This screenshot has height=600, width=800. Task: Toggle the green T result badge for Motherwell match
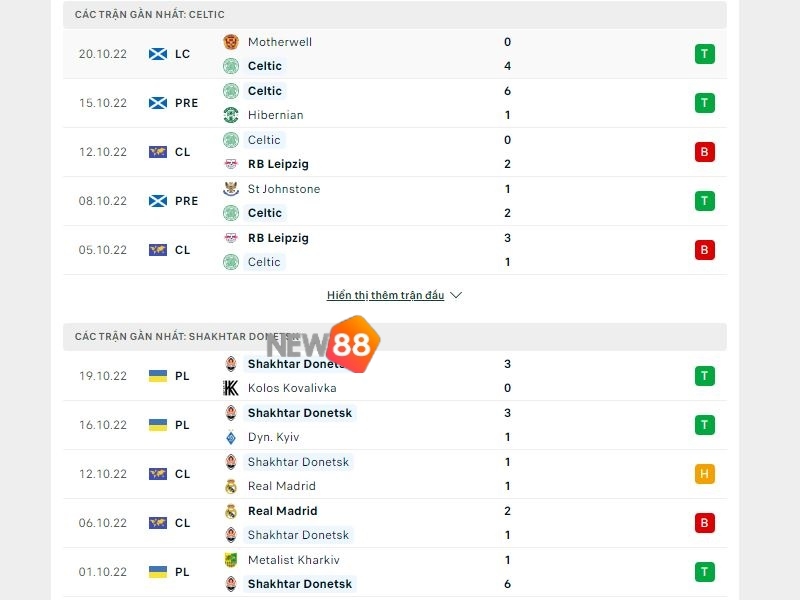(x=705, y=54)
